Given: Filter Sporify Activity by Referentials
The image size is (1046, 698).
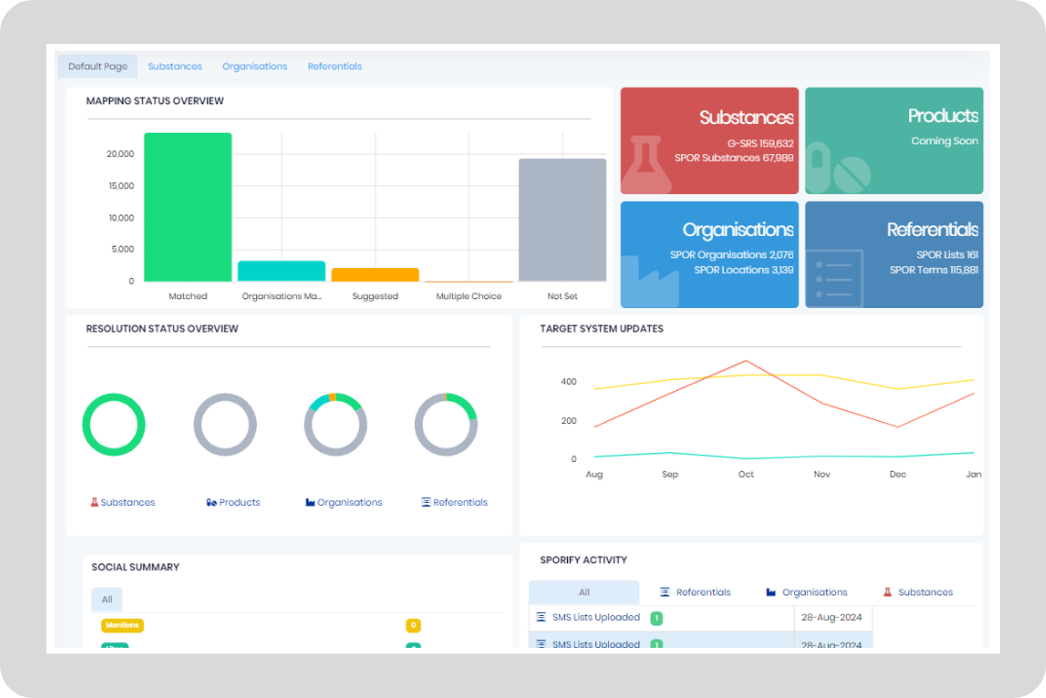Looking at the screenshot, I should (x=696, y=592).
